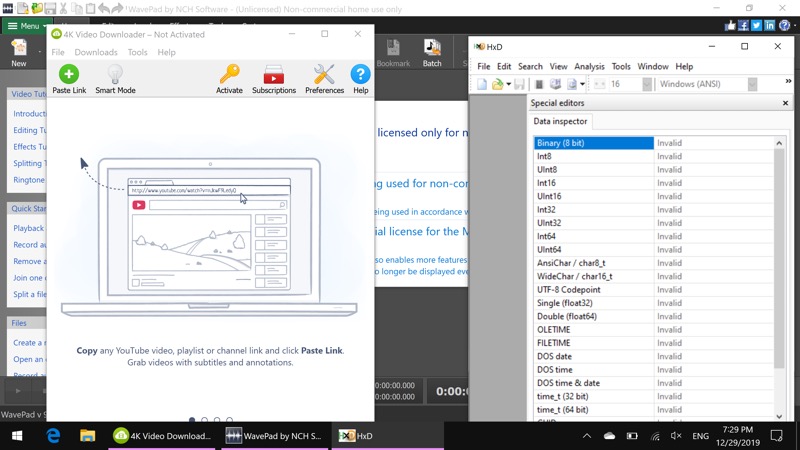Expand disk image dropdown arrow in HxD

582,85
